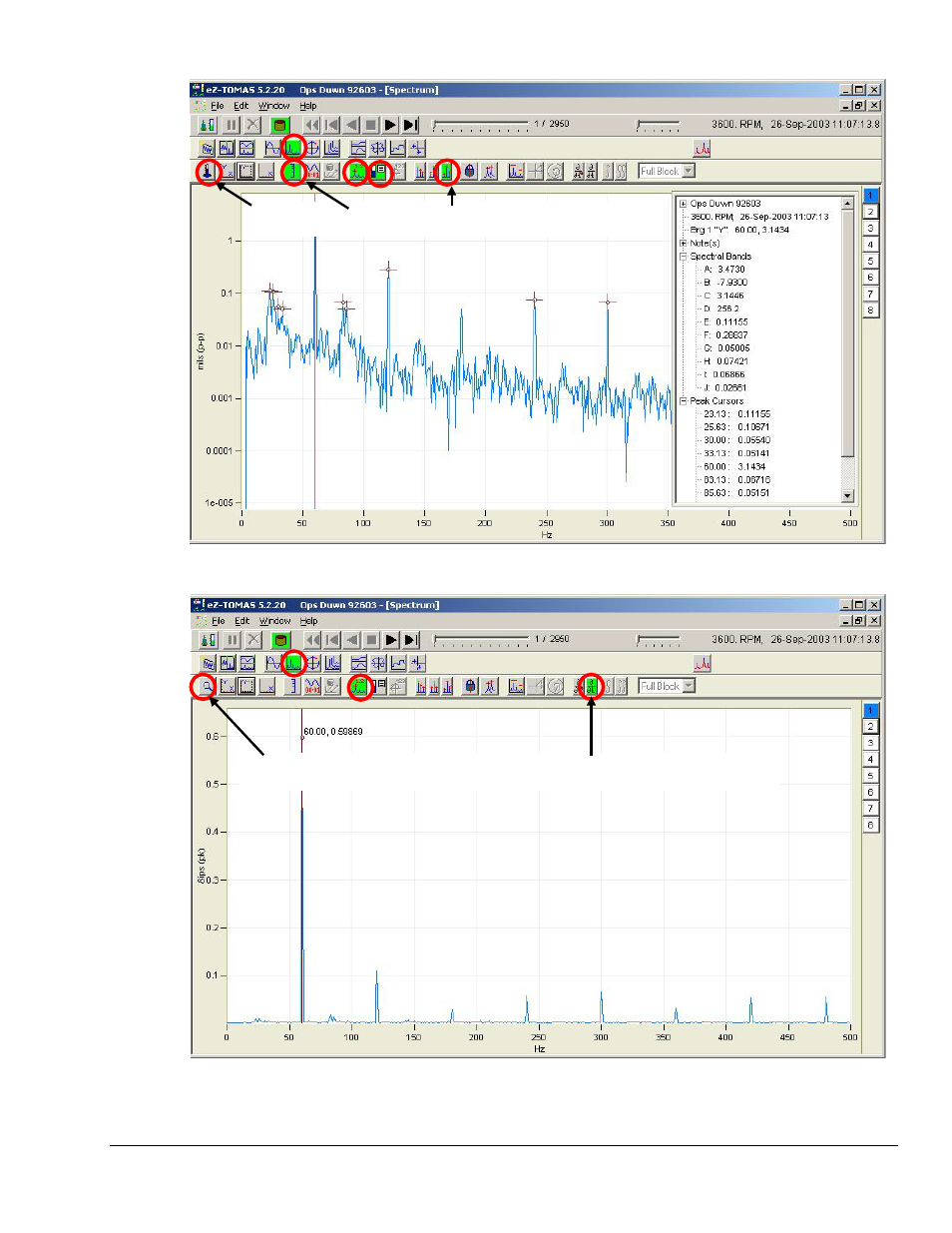Click record position slider in bottom window
Viewport: 952px width, 1233px height.
pyautogui.click(x=480, y=640)
